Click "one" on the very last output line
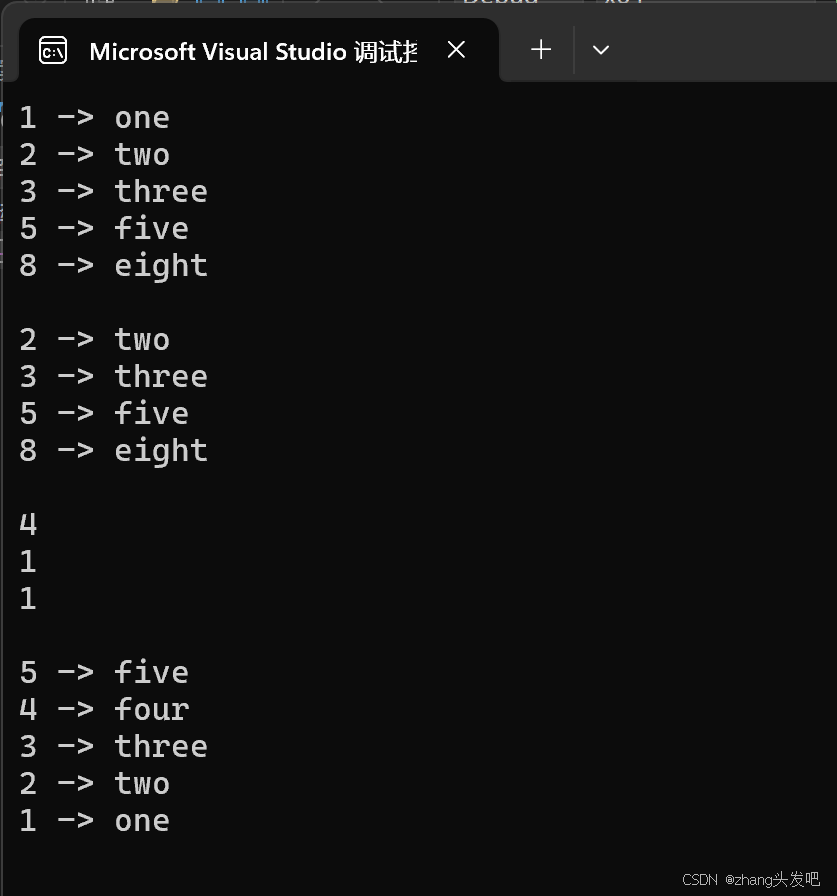 pos(142,821)
